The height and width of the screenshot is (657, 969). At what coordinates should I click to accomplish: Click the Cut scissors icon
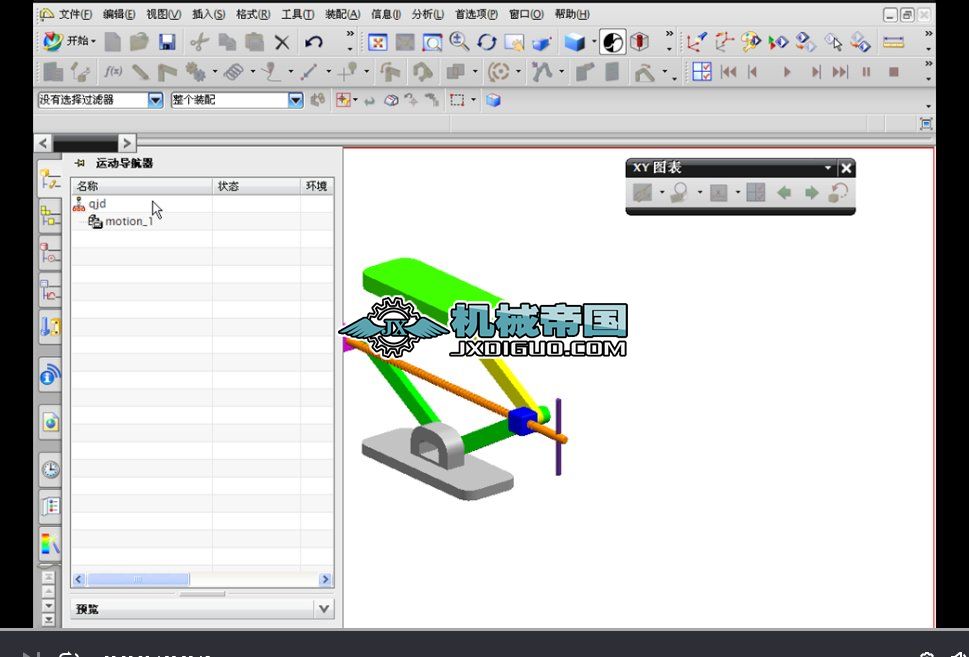[x=199, y=42]
